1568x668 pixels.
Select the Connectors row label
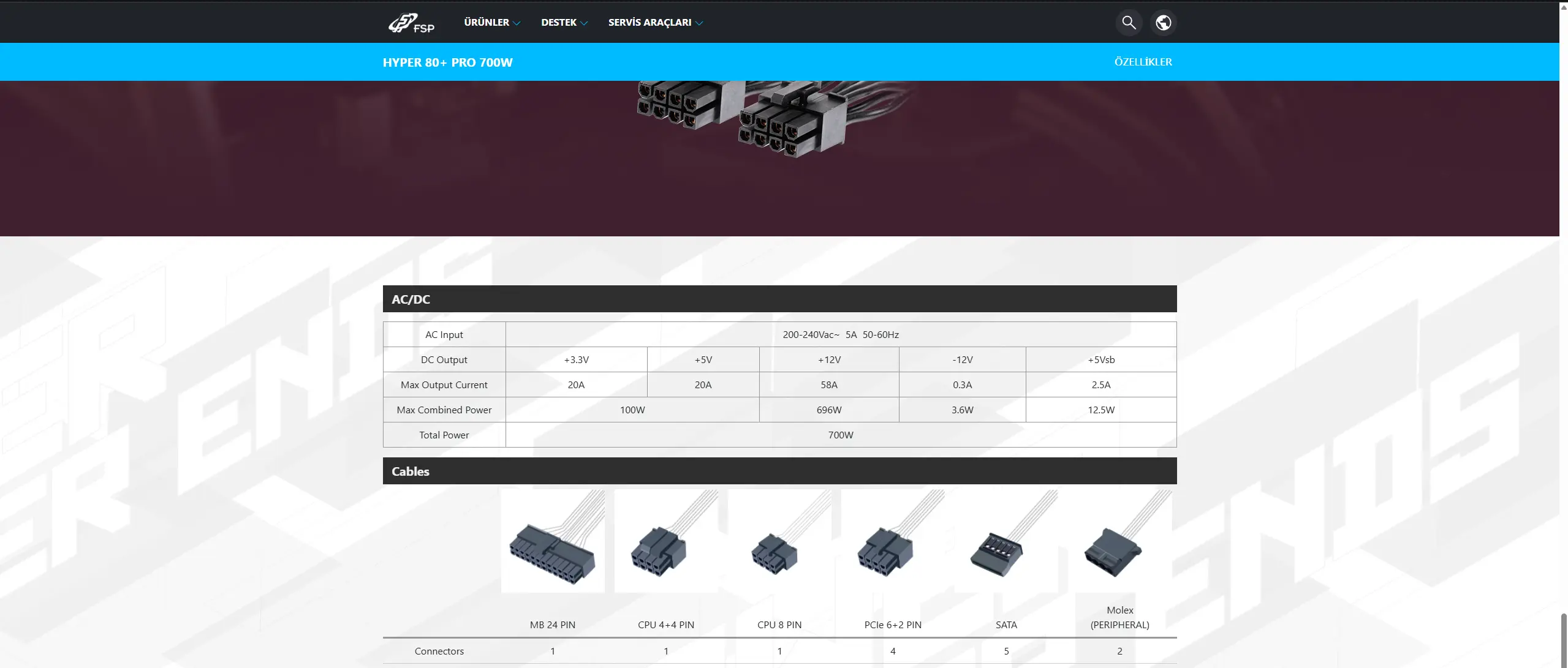pyautogui.click(x=439, y=651)
